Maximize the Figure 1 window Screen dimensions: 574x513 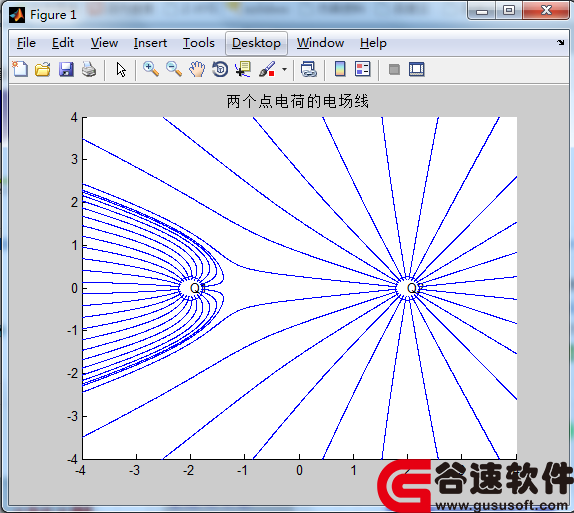509,11
